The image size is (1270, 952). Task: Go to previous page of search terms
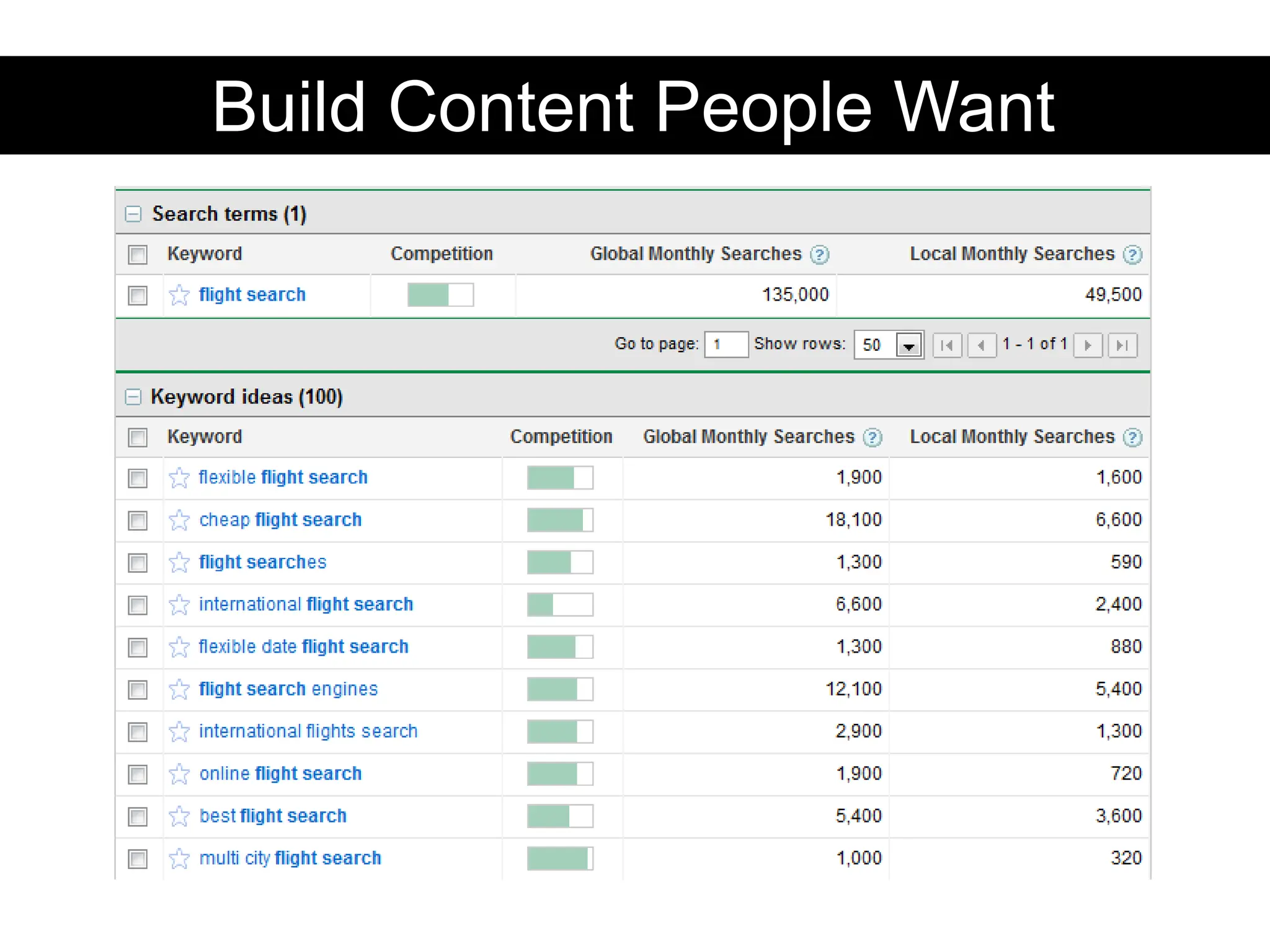pos(982,345)
